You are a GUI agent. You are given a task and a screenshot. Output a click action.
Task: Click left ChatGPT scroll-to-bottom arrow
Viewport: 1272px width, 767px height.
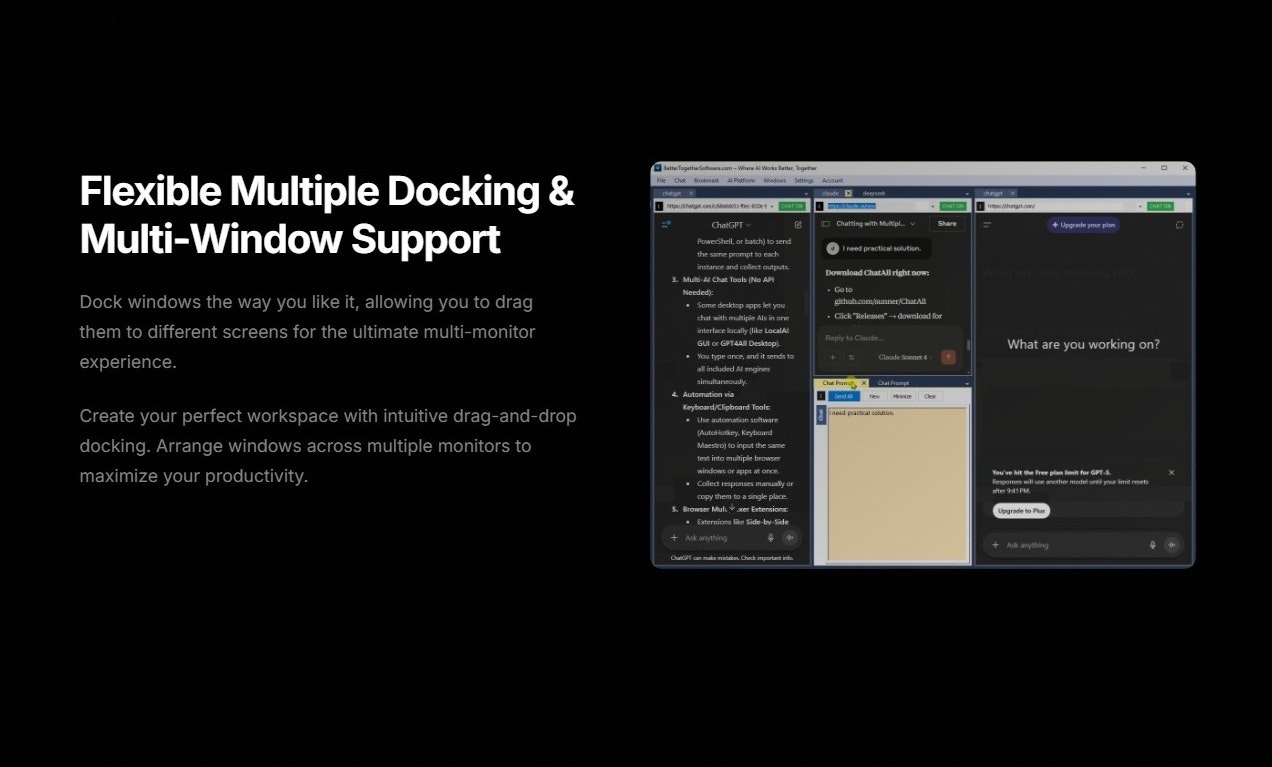[732, 507]
